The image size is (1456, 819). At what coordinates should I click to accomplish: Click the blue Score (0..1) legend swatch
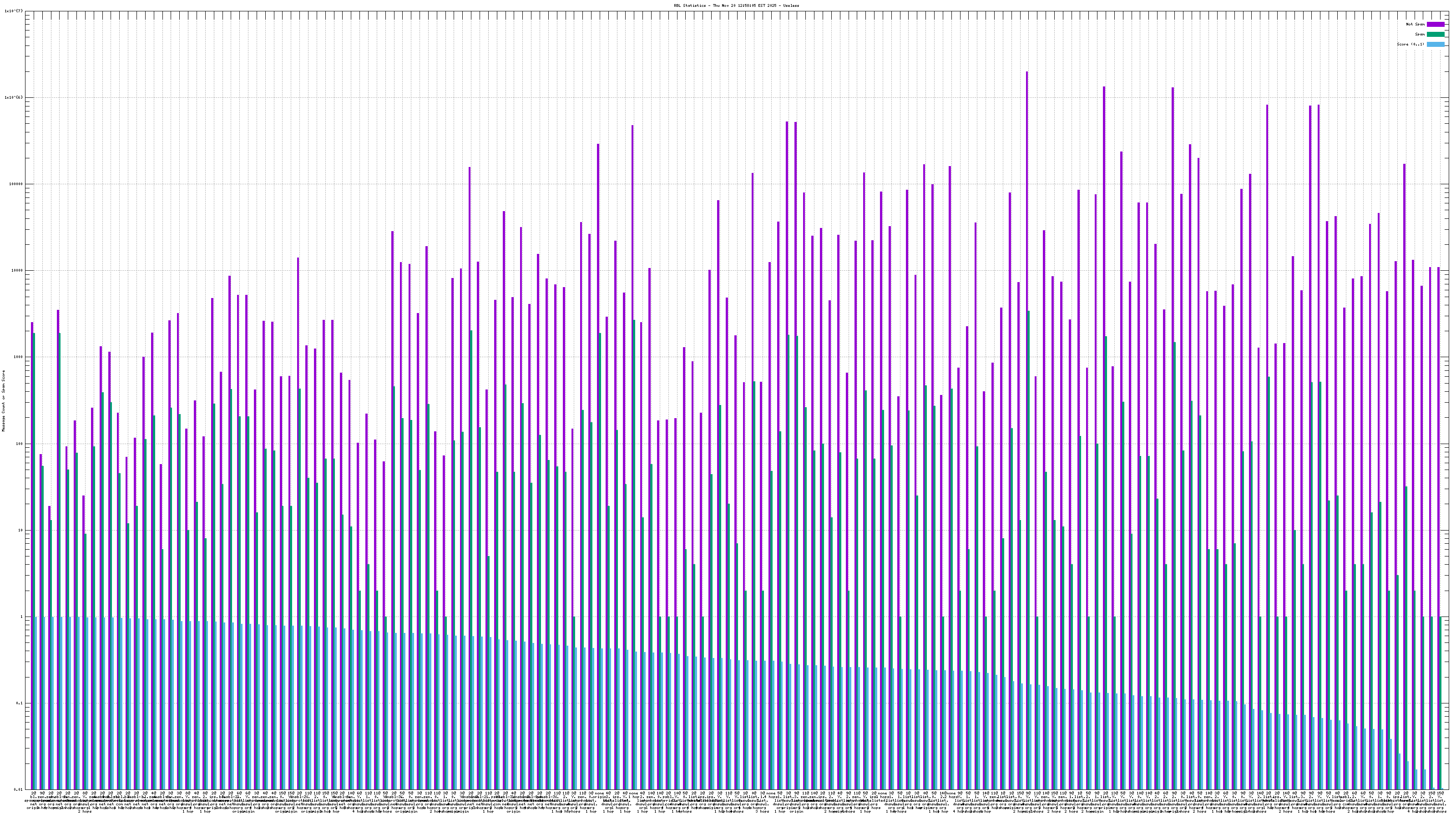tap(1436, 44)
